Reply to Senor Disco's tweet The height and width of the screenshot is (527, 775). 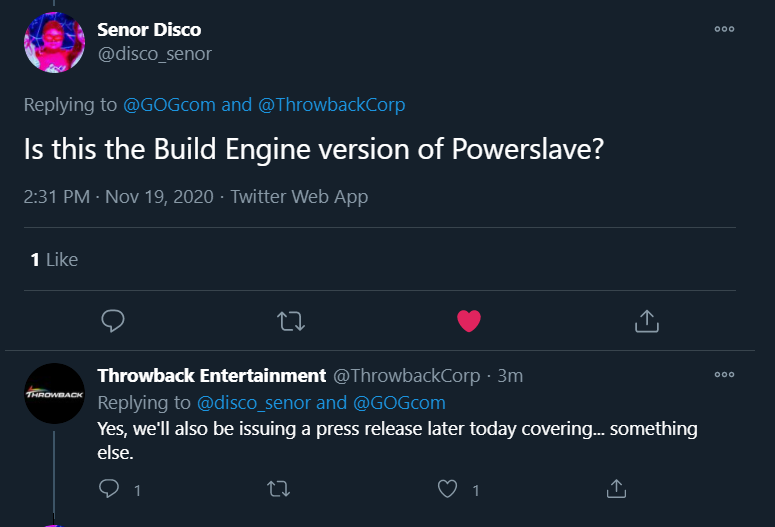[113, 321]
